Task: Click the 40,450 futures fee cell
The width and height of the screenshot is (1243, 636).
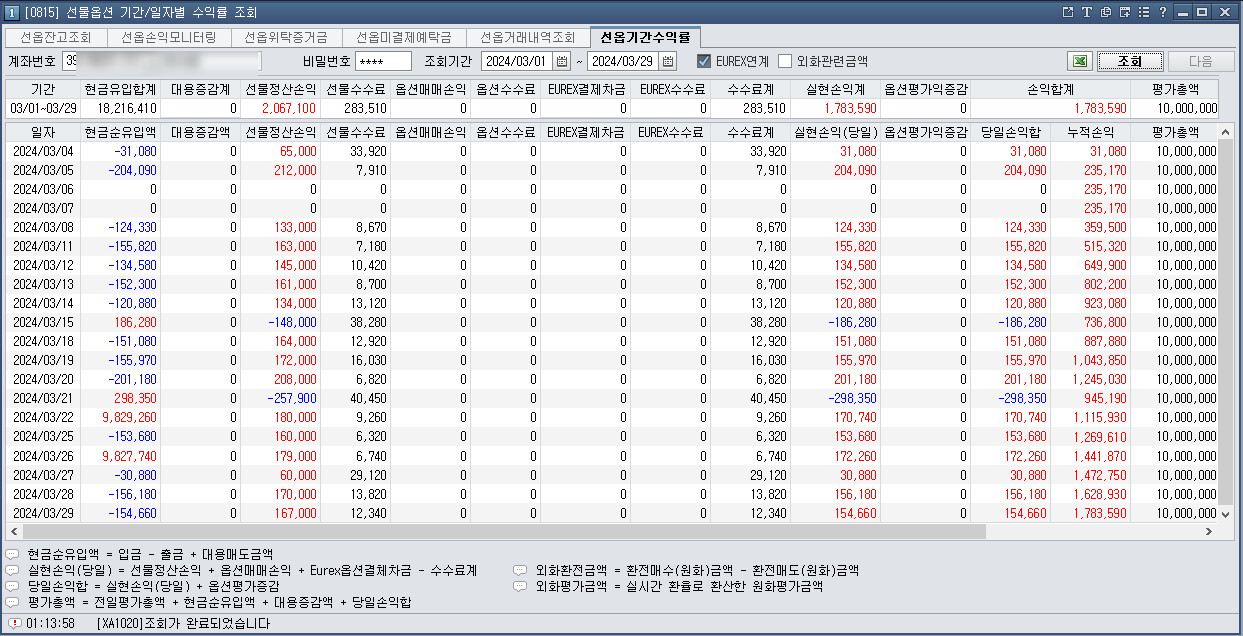Action: tap(355, 398)
